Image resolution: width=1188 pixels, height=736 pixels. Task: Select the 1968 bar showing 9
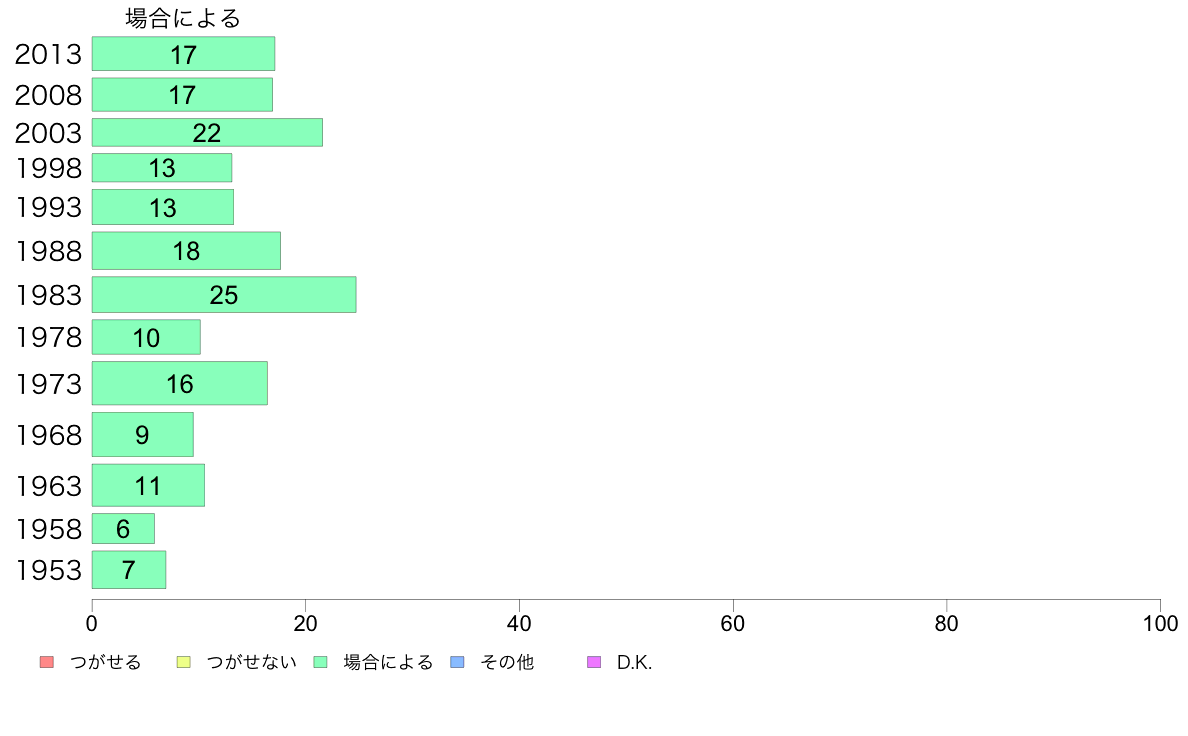(142, 434)
